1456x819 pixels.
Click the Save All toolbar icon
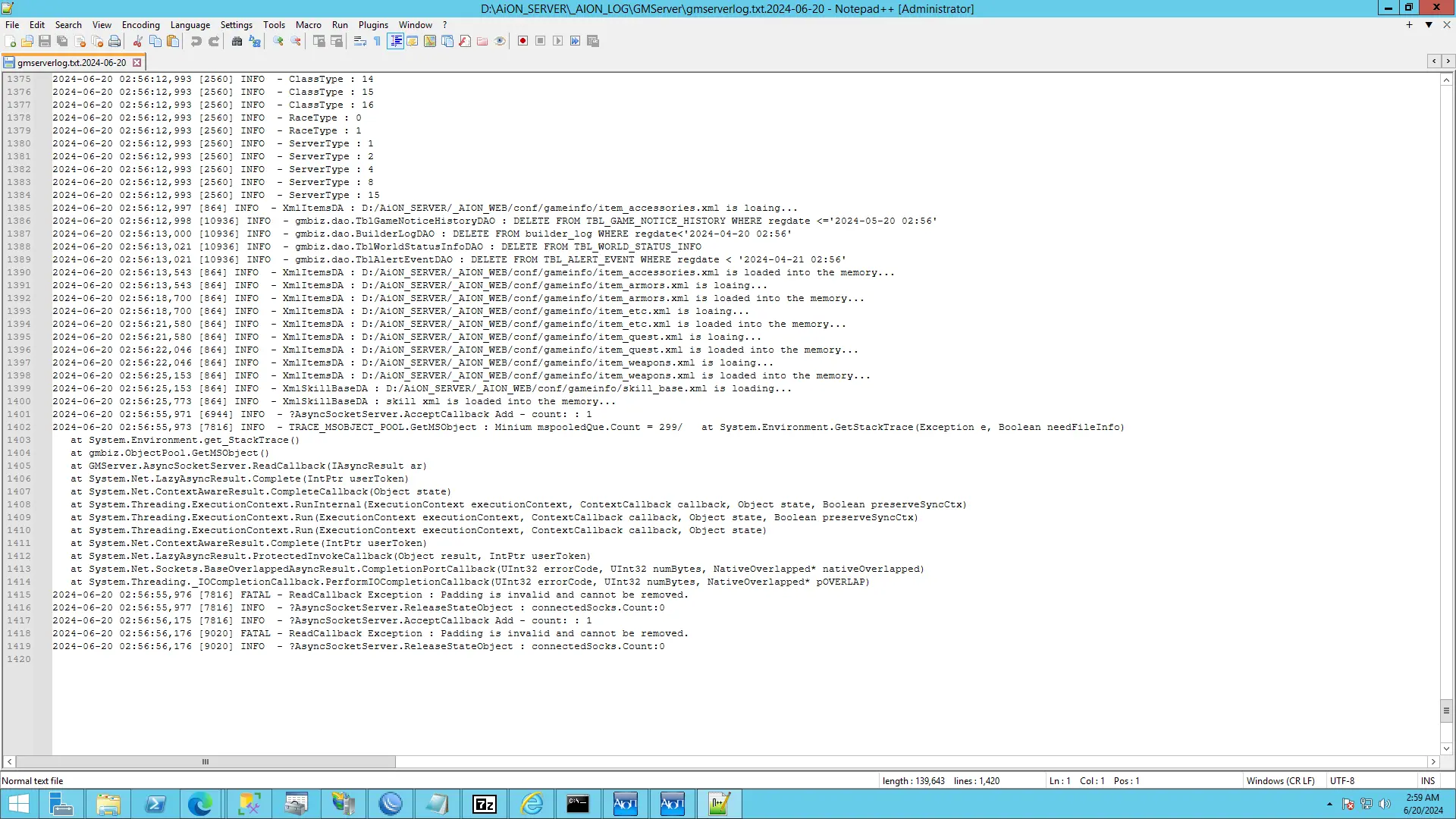[62, 41]
